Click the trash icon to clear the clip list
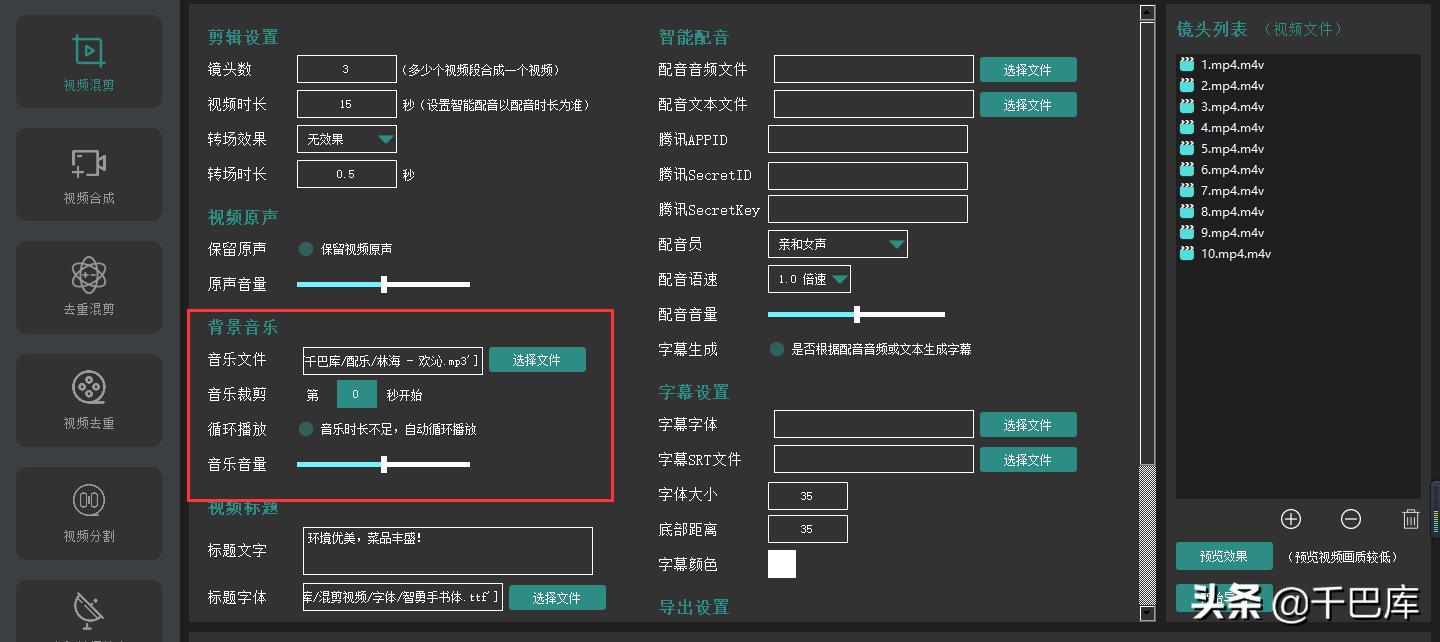 tap(1411, 518)
